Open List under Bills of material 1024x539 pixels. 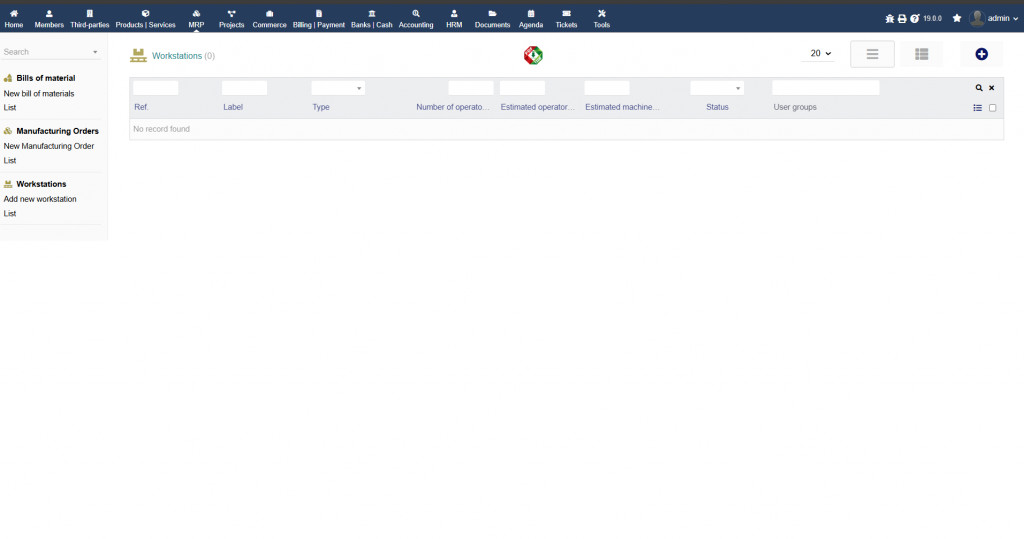(10, 108)
